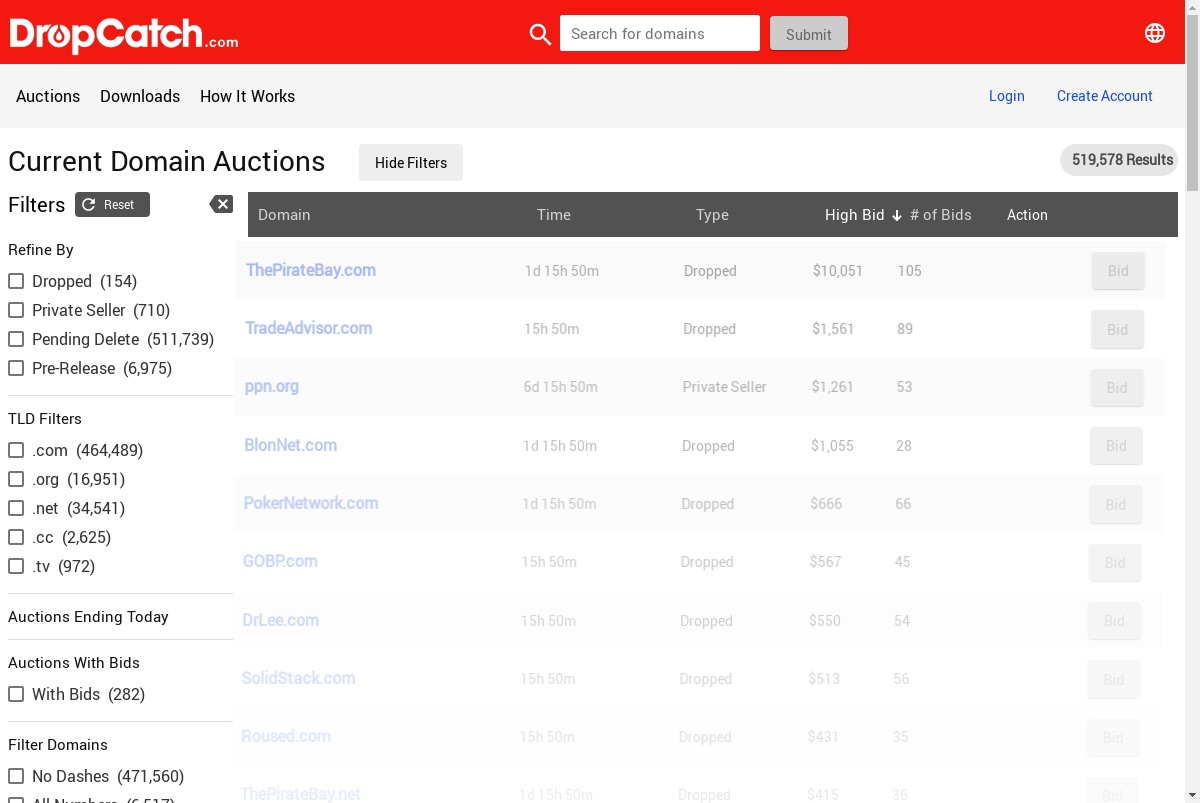Open the Downloads menu
Image resolution: width=1200 pixels, height=803 pixels.
click(x=140, y=96)
